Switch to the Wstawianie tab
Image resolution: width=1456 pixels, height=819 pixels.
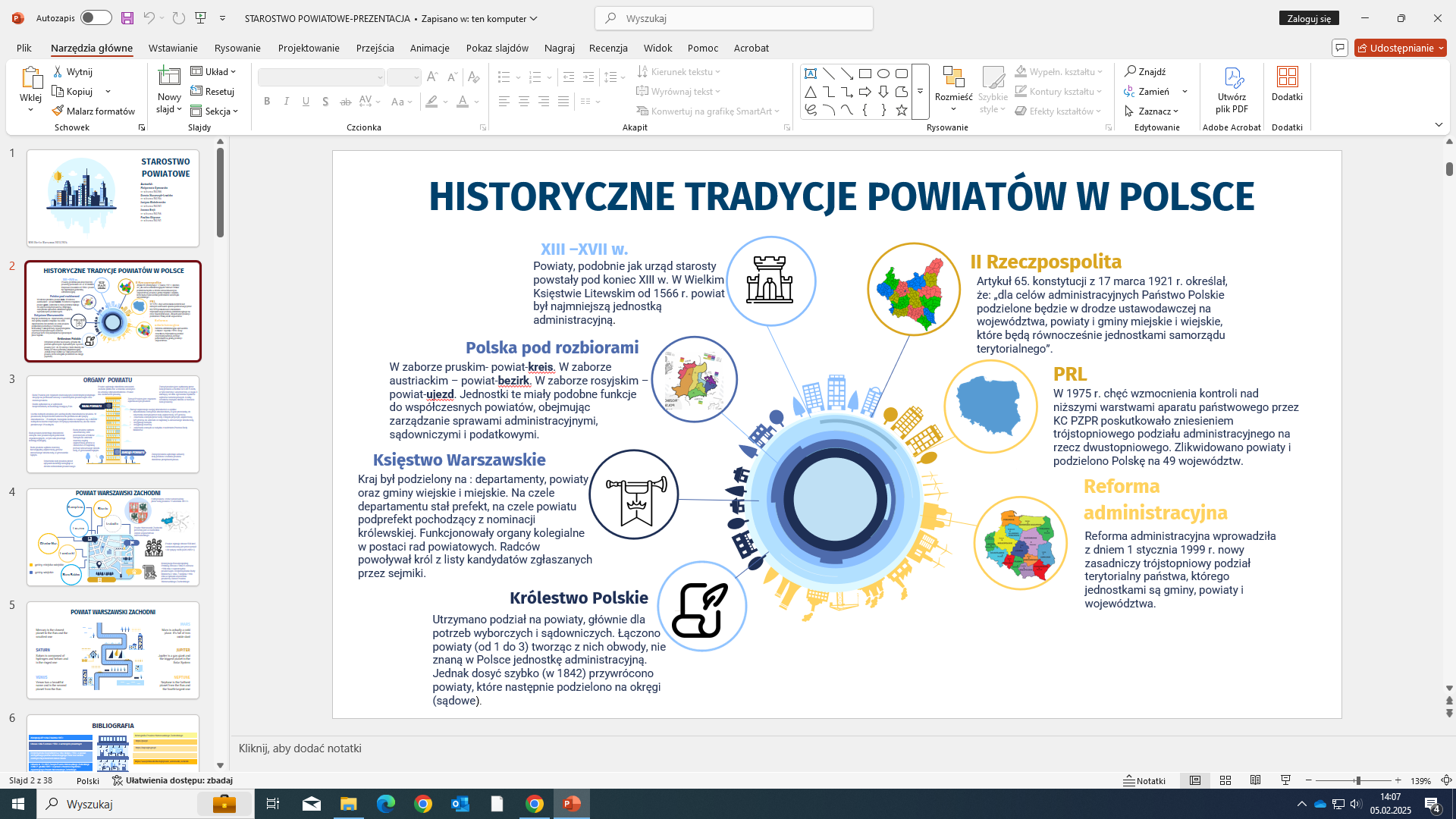point(173,48)
